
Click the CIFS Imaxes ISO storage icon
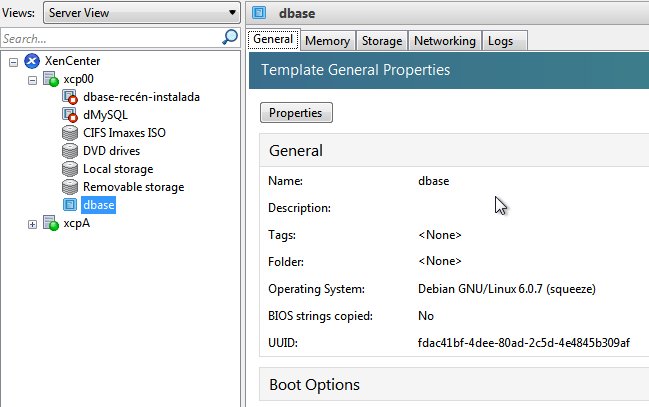pyautogui.click(x=70, y=133)
